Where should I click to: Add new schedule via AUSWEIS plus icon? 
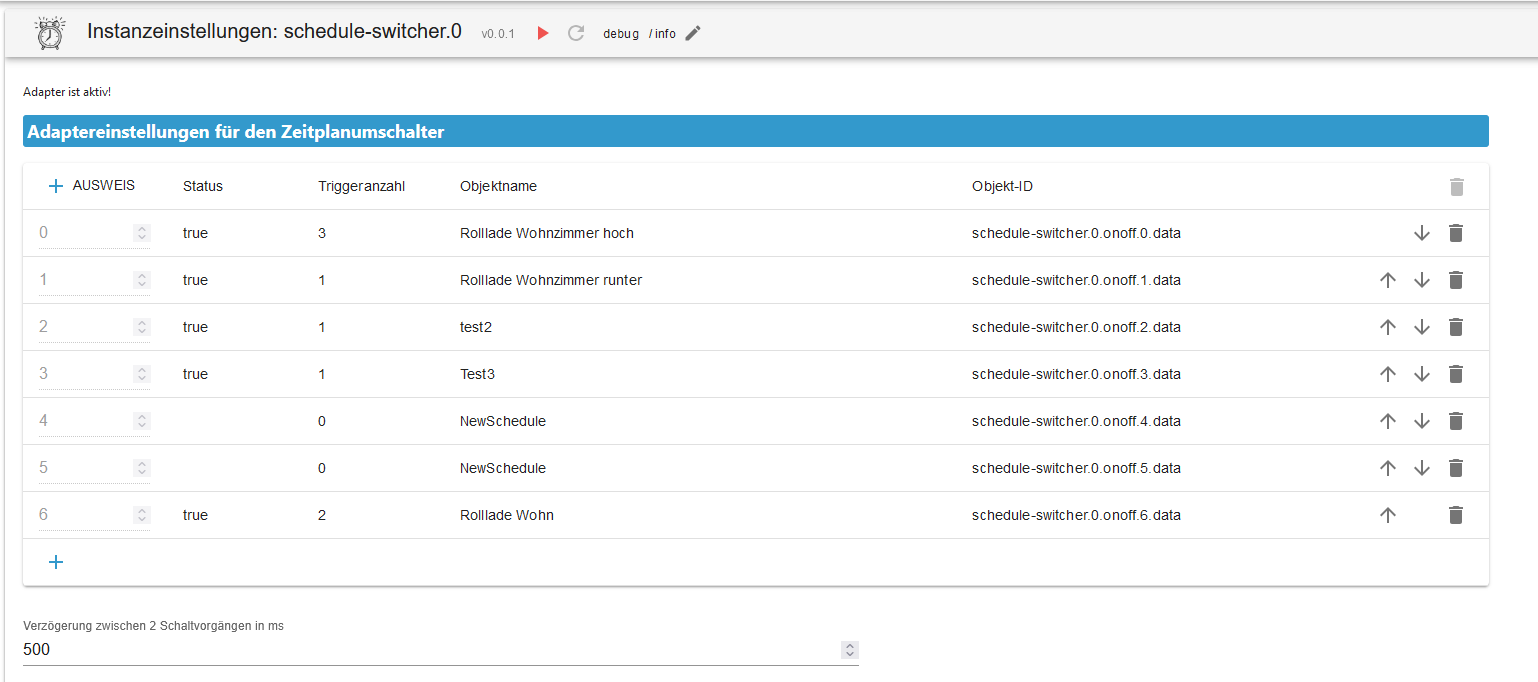(56, 186)
